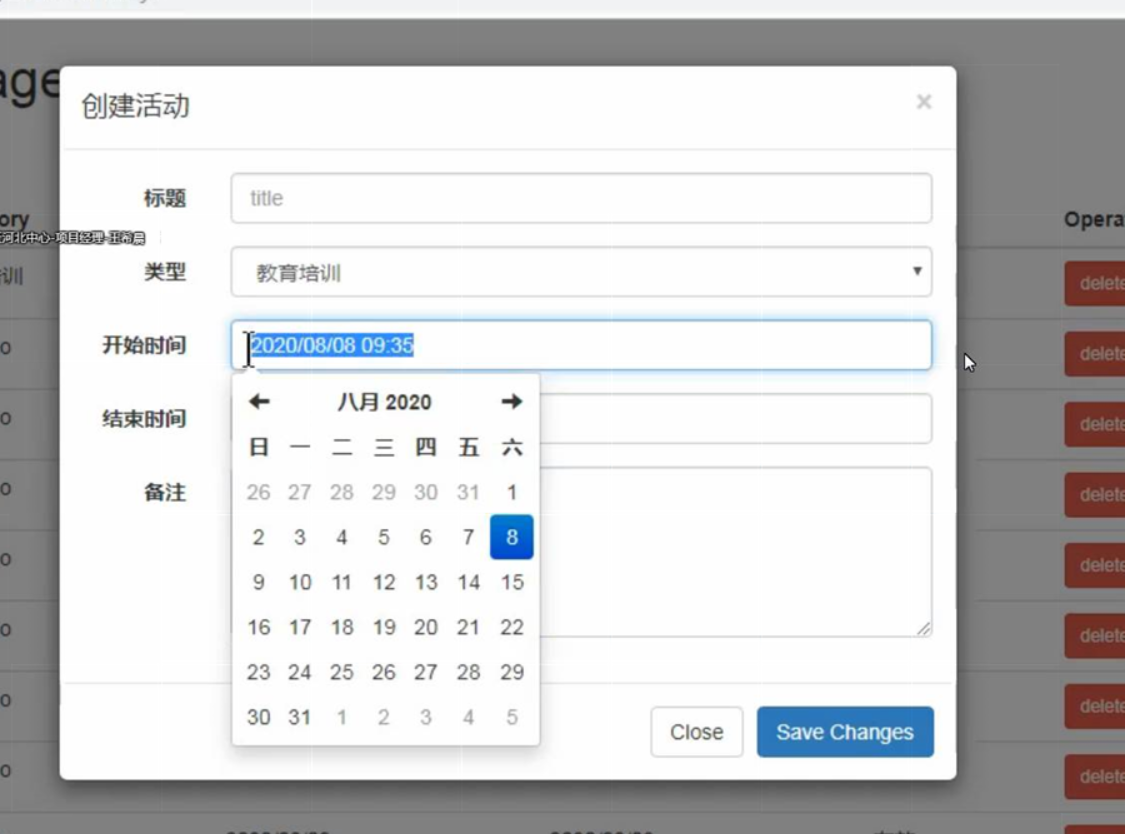
Task: Pick day 19 in the calendar
Action: [x=384, y=627]
